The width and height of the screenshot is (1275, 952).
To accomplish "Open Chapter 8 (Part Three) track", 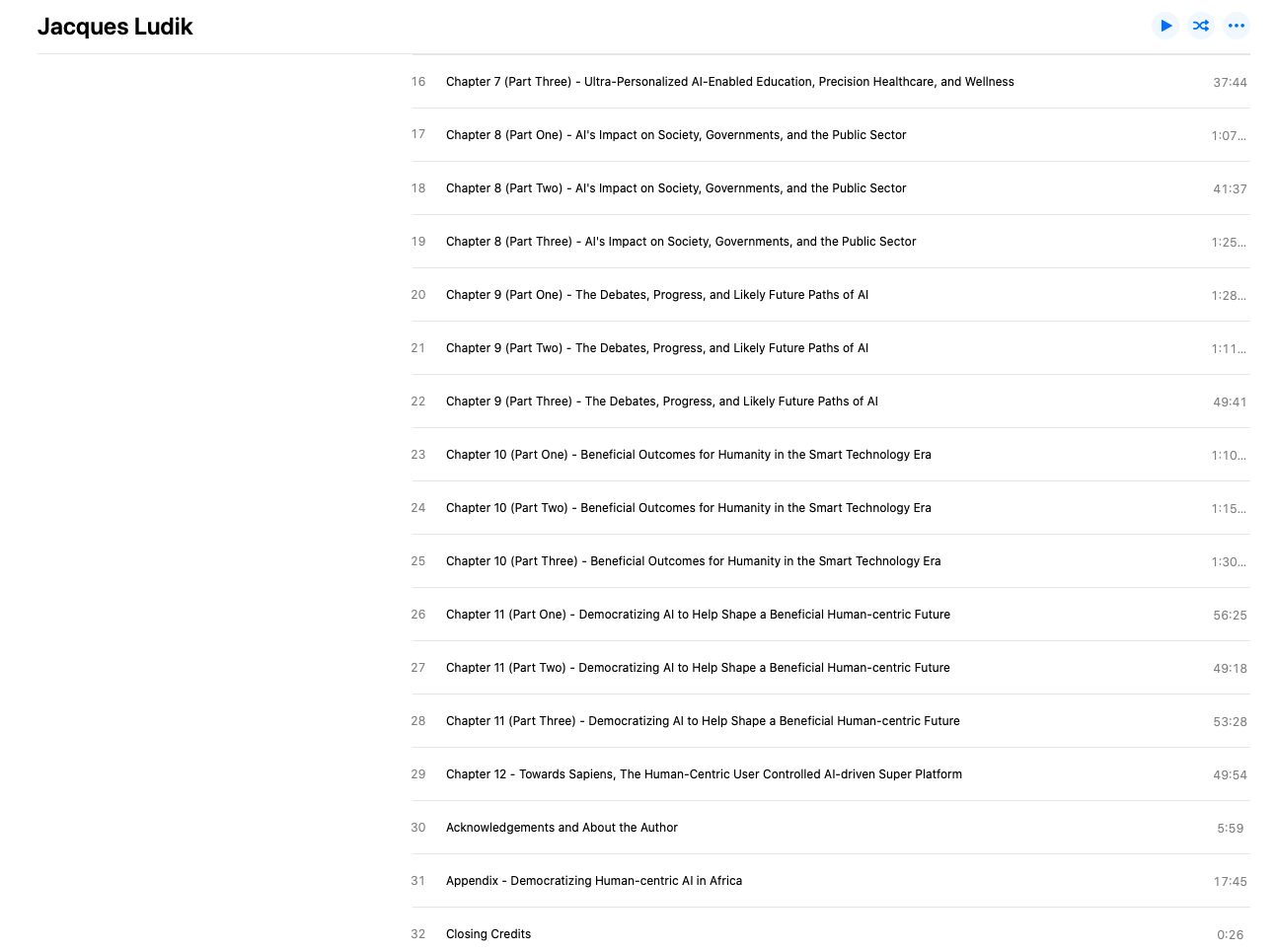I will [x=831, y=242].
